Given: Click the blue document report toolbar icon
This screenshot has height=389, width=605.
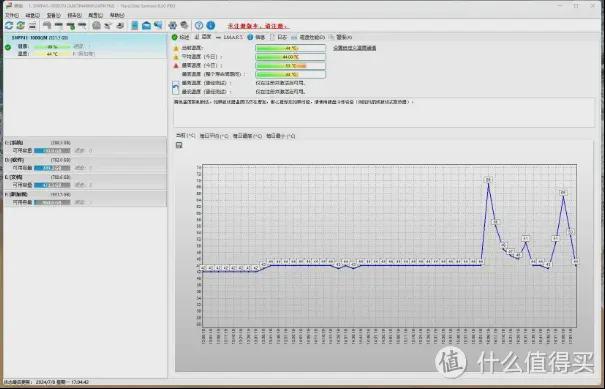Looking at the screenshot, I should pos(135,25).
